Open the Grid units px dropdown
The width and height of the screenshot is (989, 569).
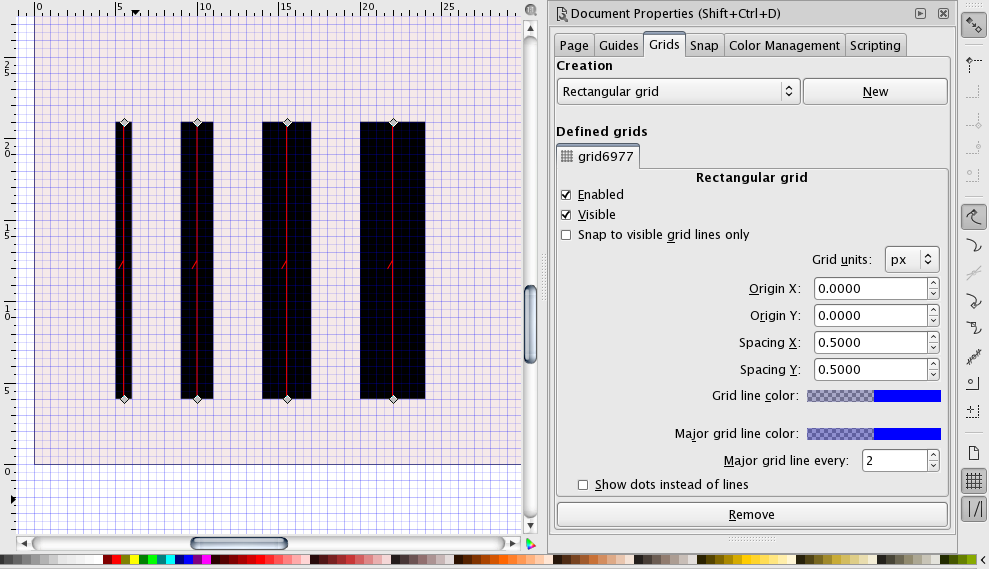912,259
